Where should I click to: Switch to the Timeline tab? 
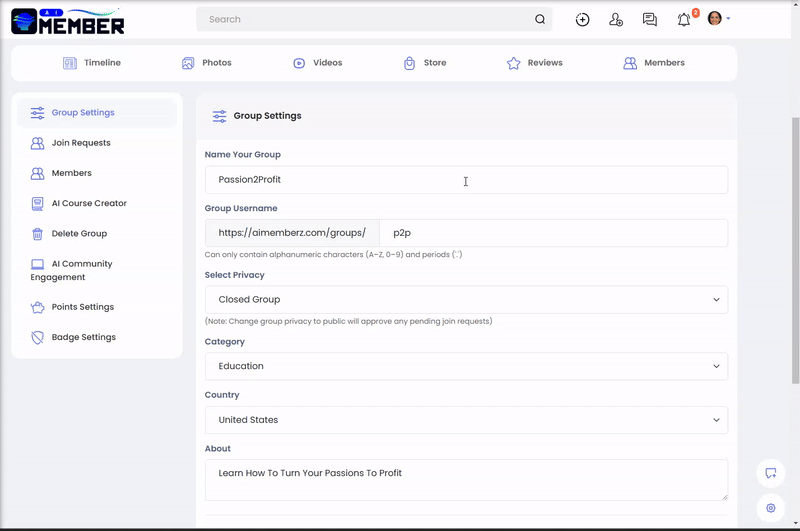click(x=92, y=63)
